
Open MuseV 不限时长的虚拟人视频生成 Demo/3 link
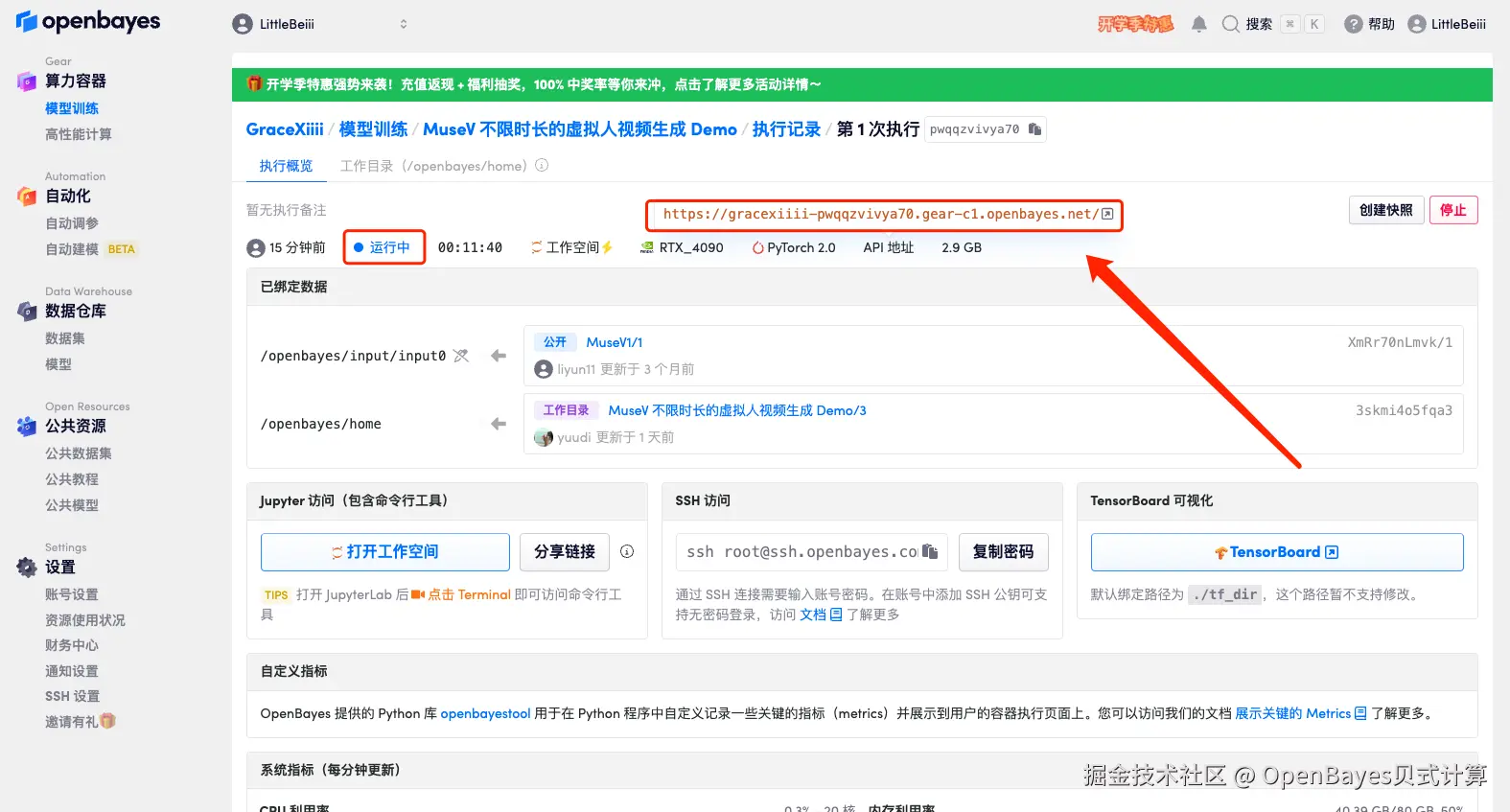pos(737,410)
